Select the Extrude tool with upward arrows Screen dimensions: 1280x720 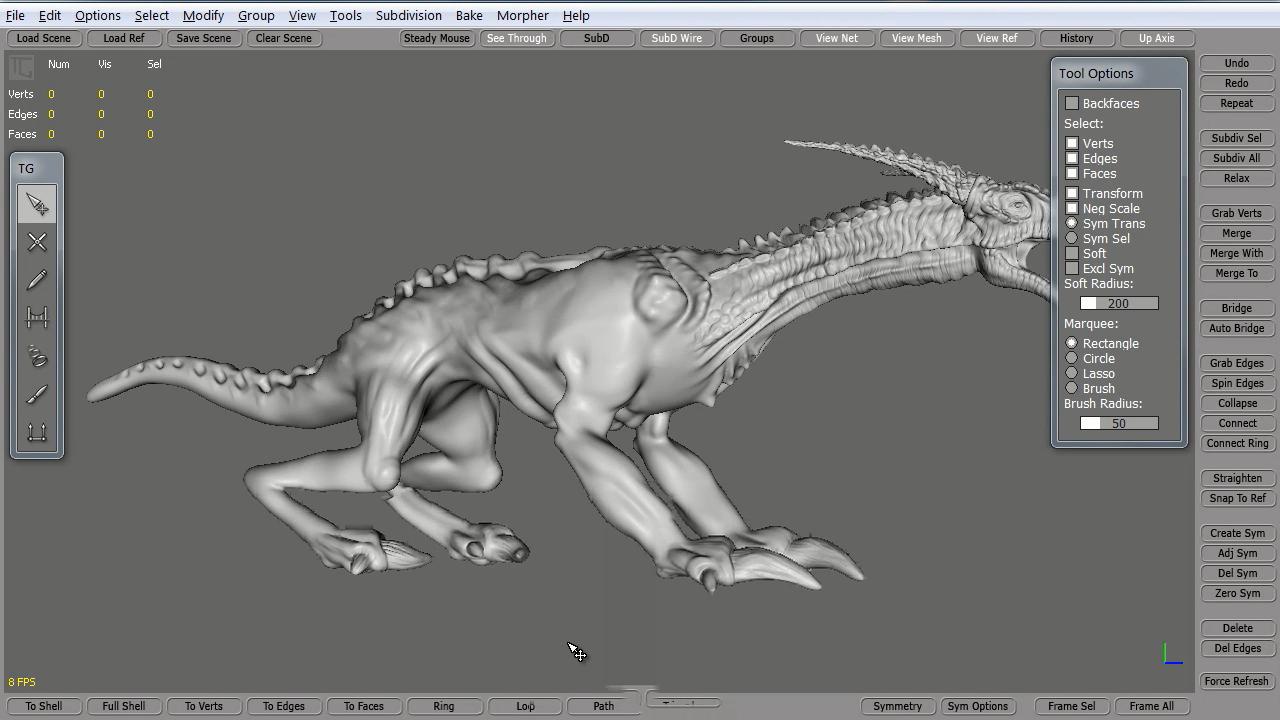(37, 432)
